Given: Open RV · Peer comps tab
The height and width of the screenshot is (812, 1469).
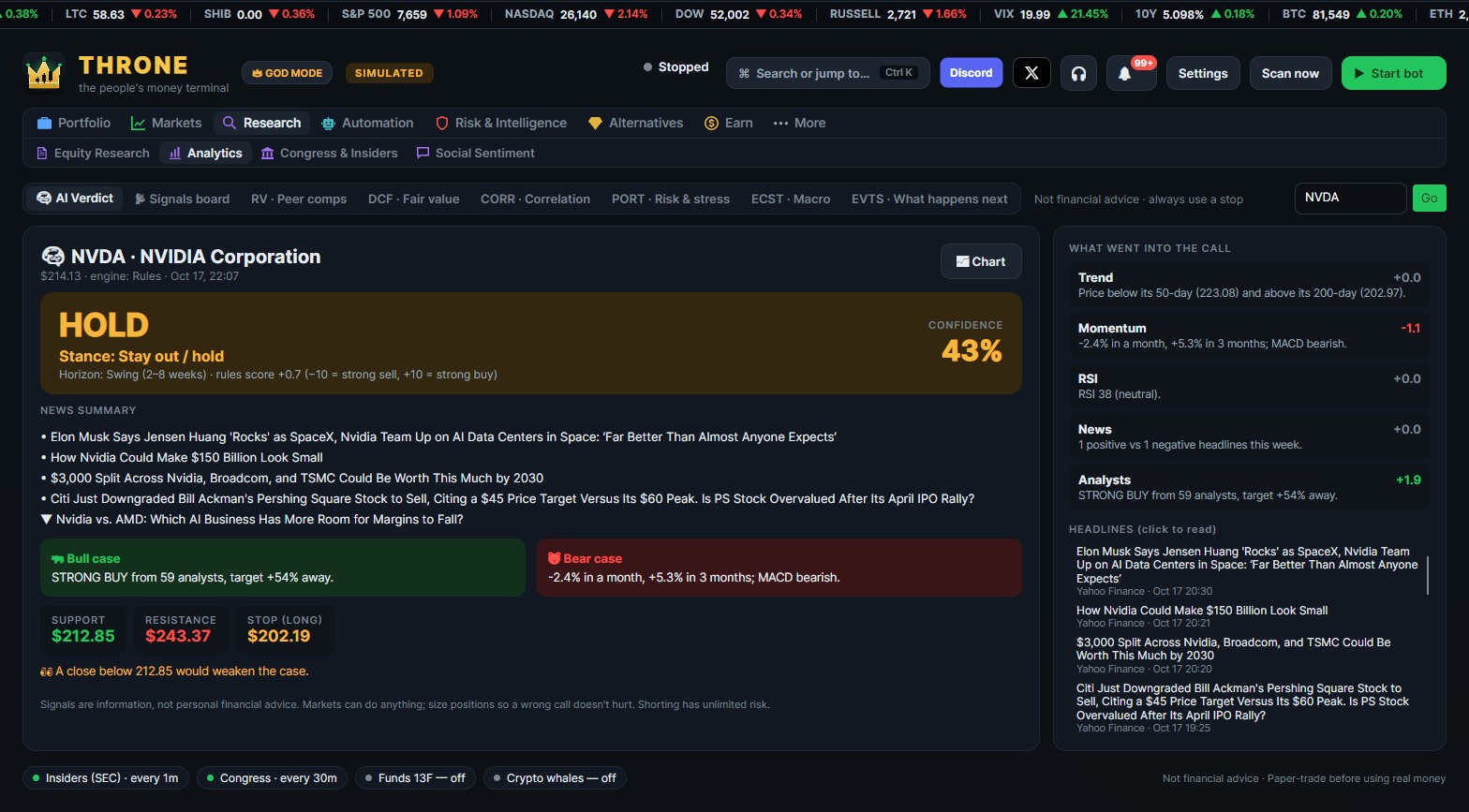Looking at the screenshot, I should [299, 199].
